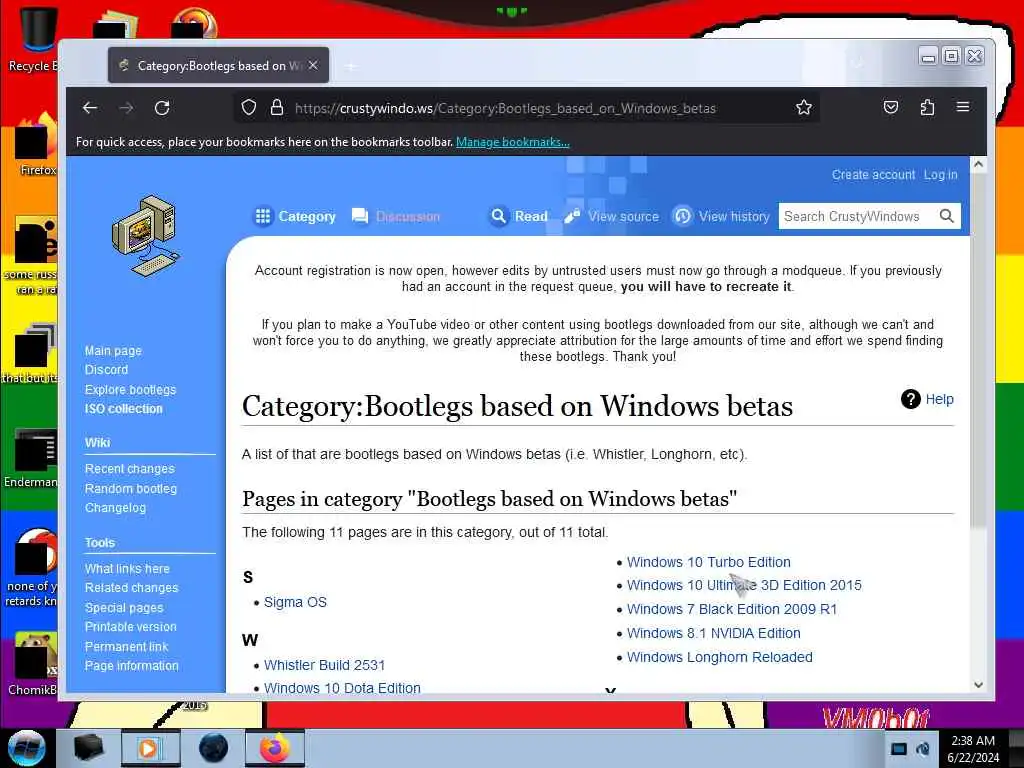Open the media player taskbar icon
Image resolution: width=1024 pixels, height=768 pixels.
click(x=149, y=748)
